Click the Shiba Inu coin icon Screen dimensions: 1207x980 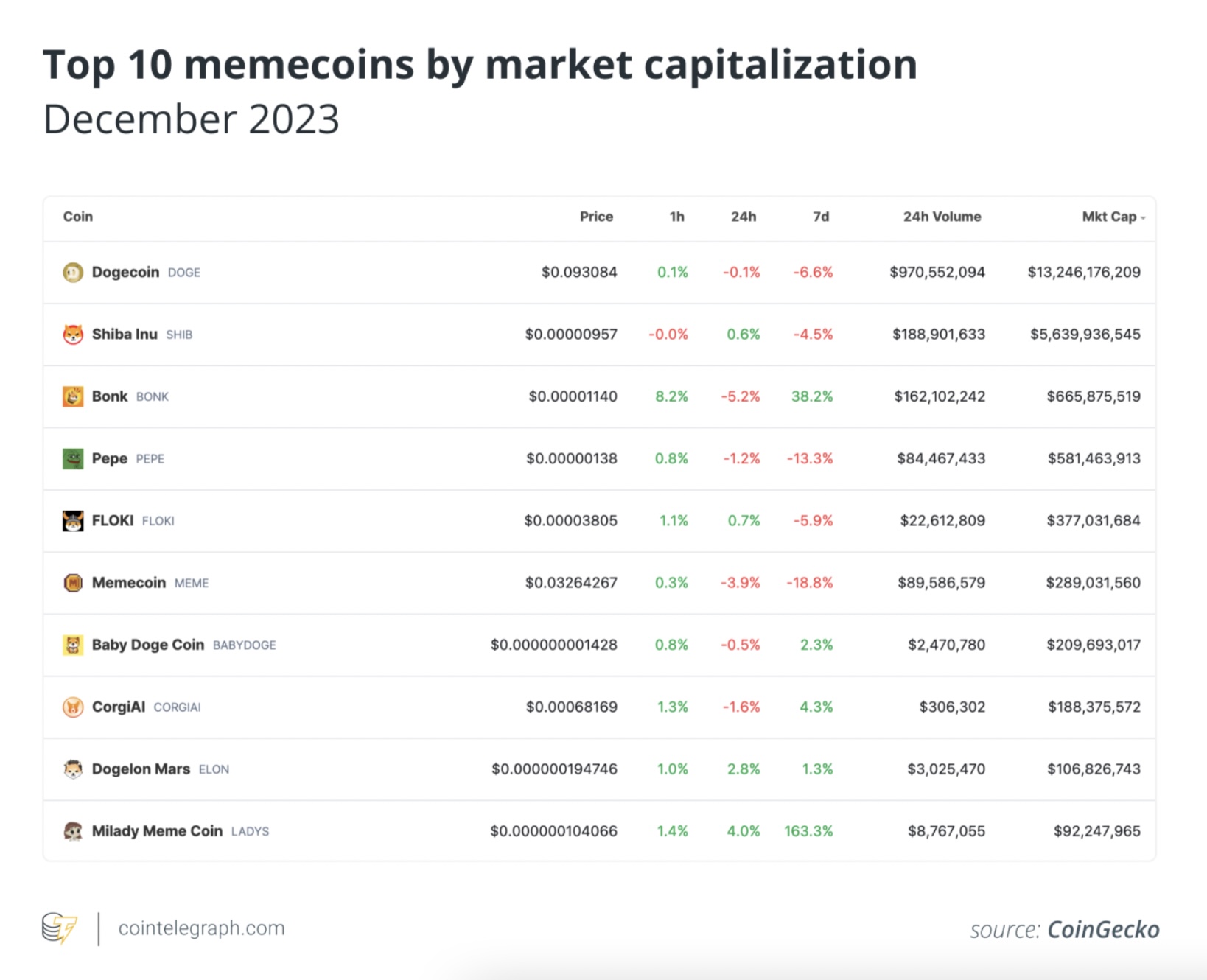(x=73, y=335)
